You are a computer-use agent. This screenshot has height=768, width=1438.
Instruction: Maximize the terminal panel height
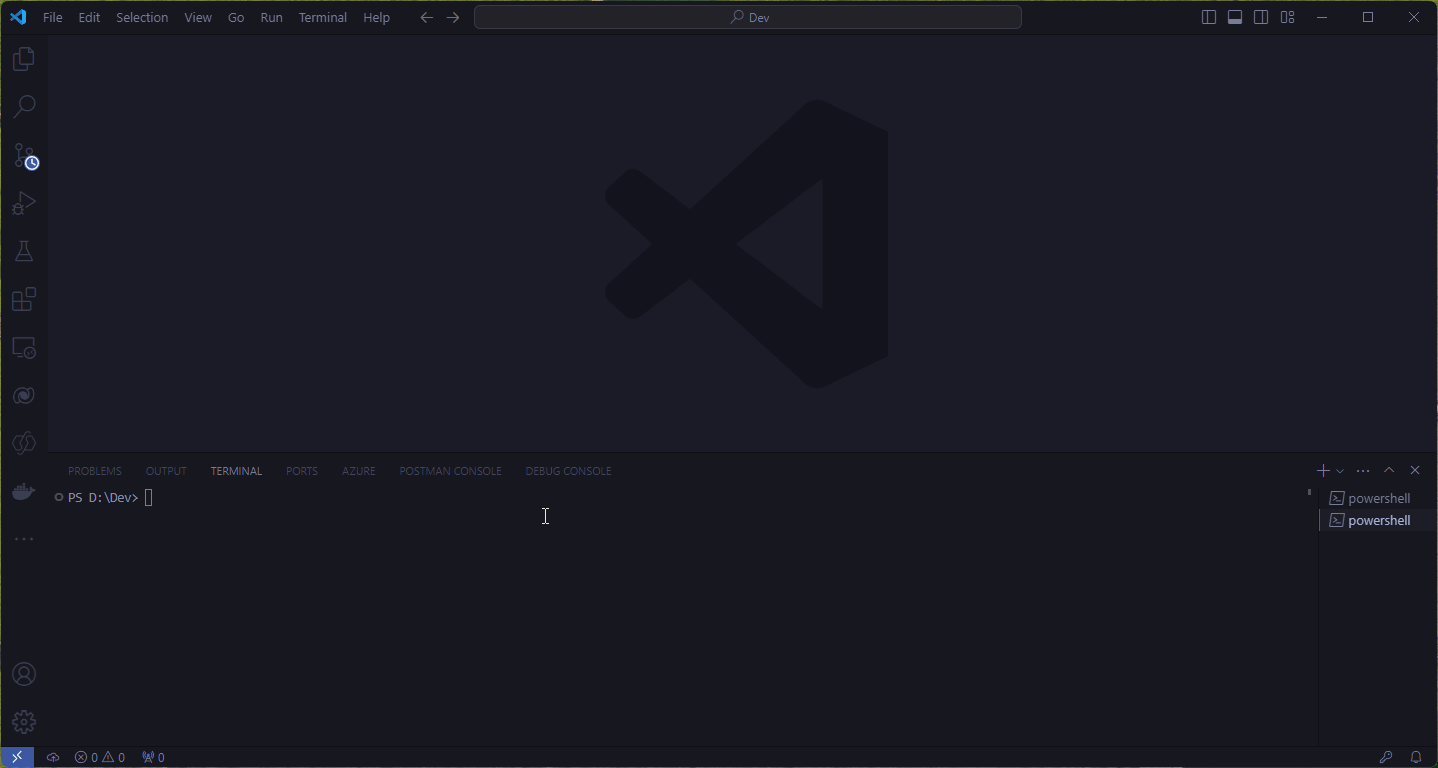point(1388,470)
